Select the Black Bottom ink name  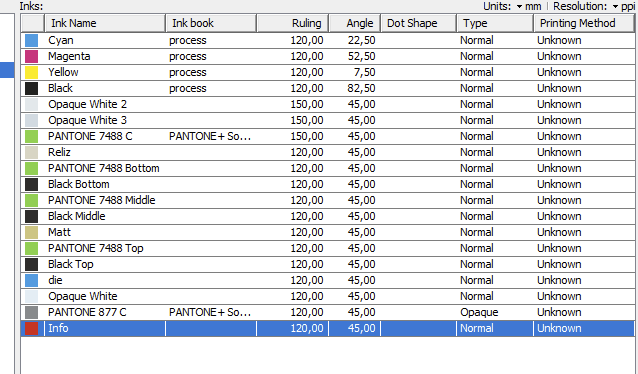click(x=79, y=184)
